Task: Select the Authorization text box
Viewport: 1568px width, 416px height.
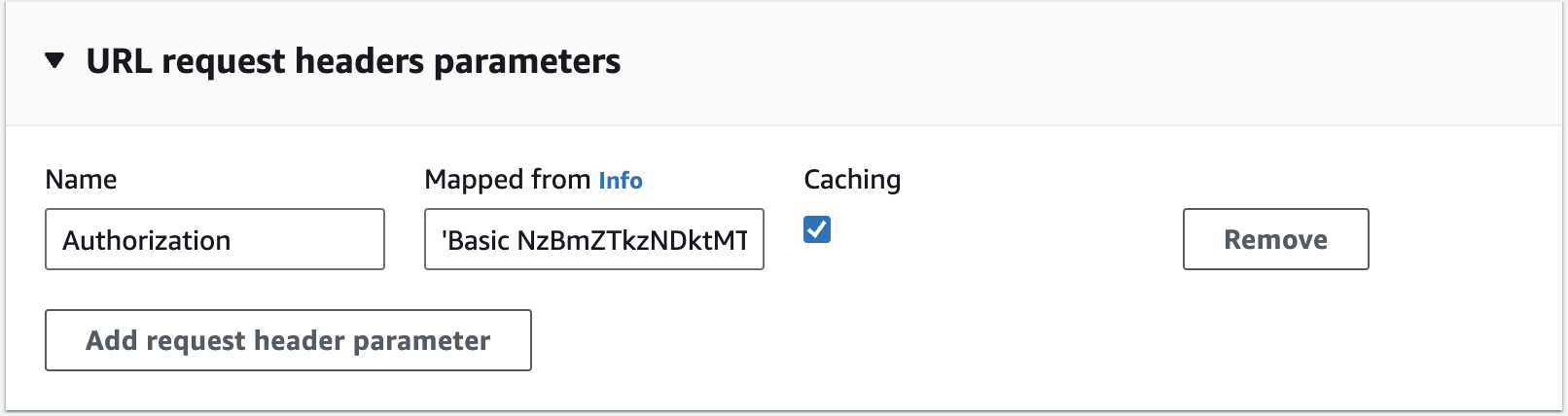Action: (x=214, y=239)
